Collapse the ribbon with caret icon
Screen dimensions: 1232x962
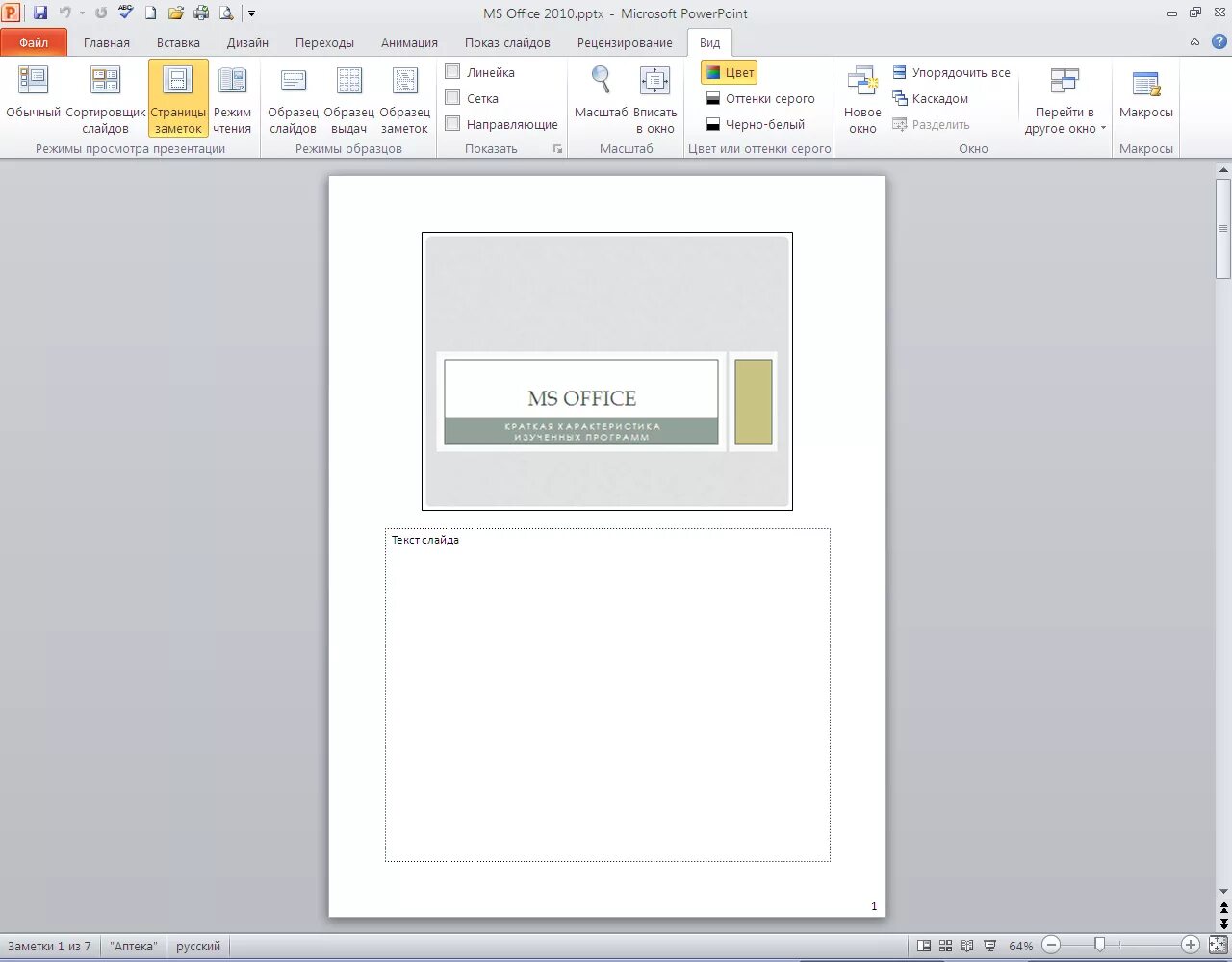pos(1194,42)
